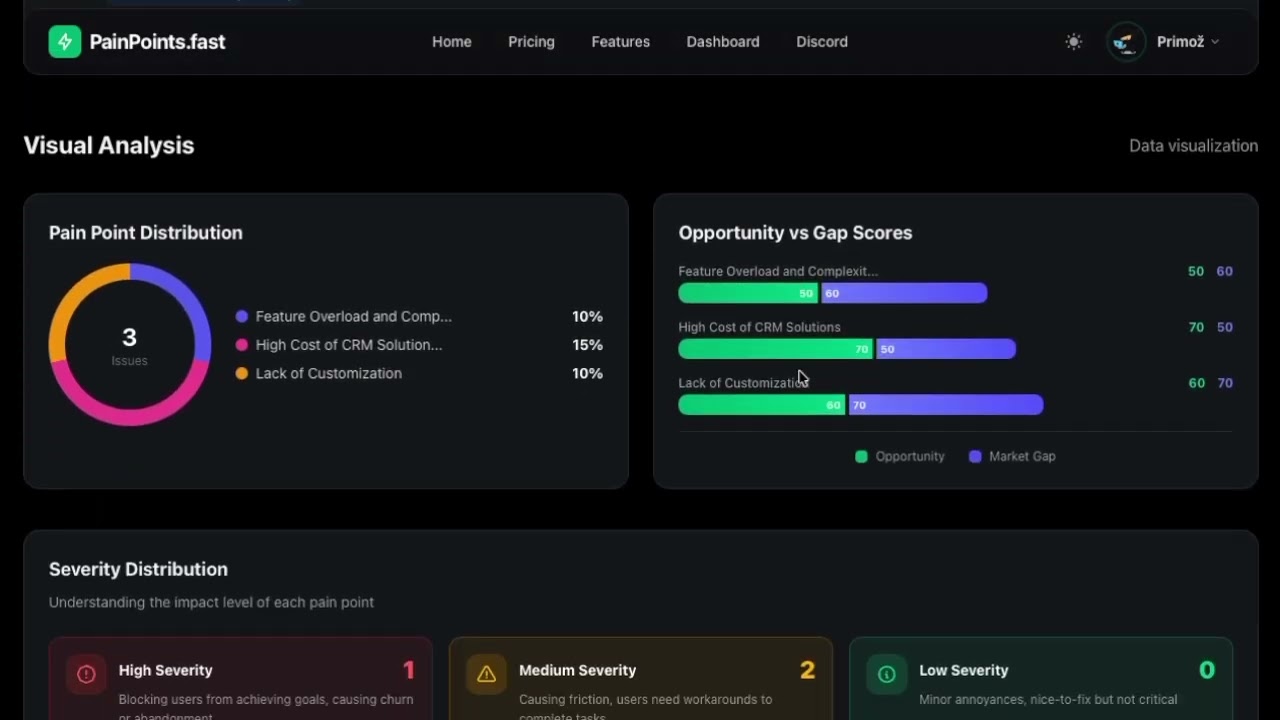Click the green Lack of Customization opportunity bar

pyautogui.click(x=762, y=405)
